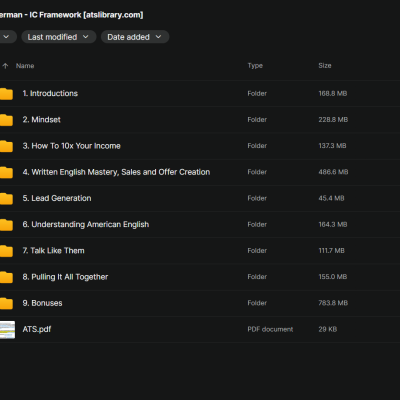Click the size value 29 KB
400x400 pixels.
point(328,329)
